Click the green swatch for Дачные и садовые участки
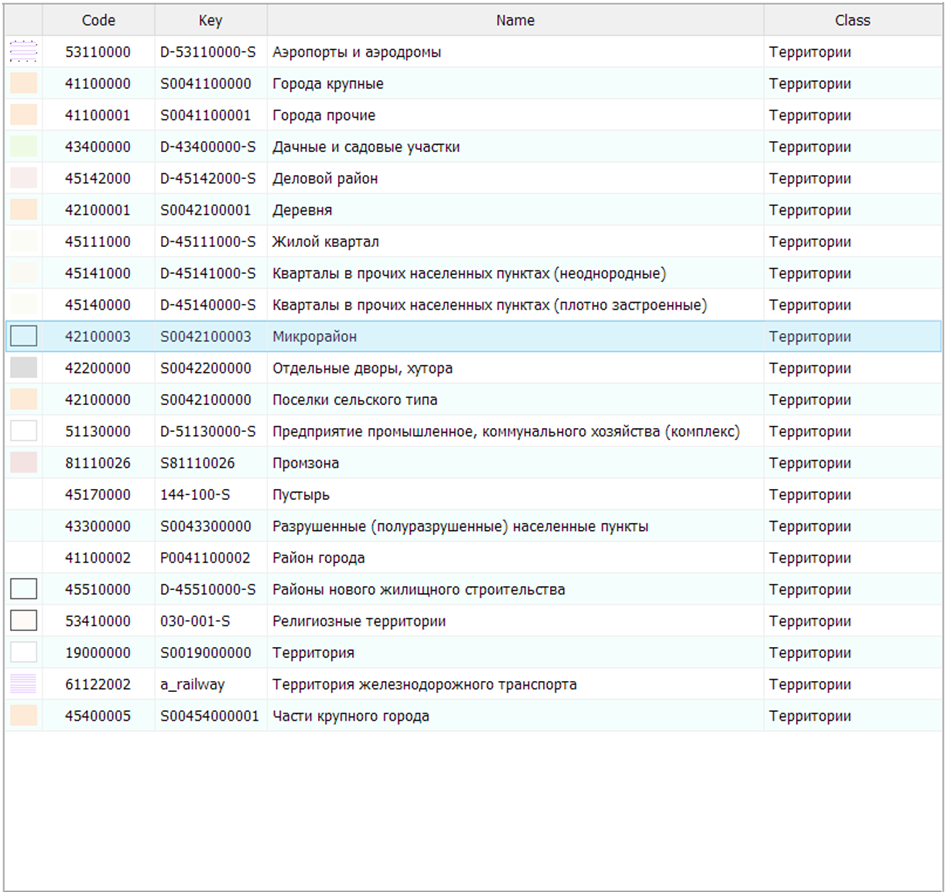The image size is (947, 894). 23,147
